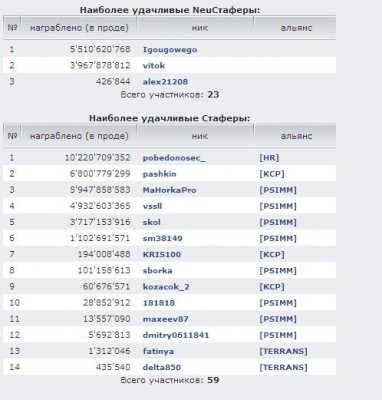
Task: Open pobedonosec_ player profile
Action: click(x=174, y=158)
